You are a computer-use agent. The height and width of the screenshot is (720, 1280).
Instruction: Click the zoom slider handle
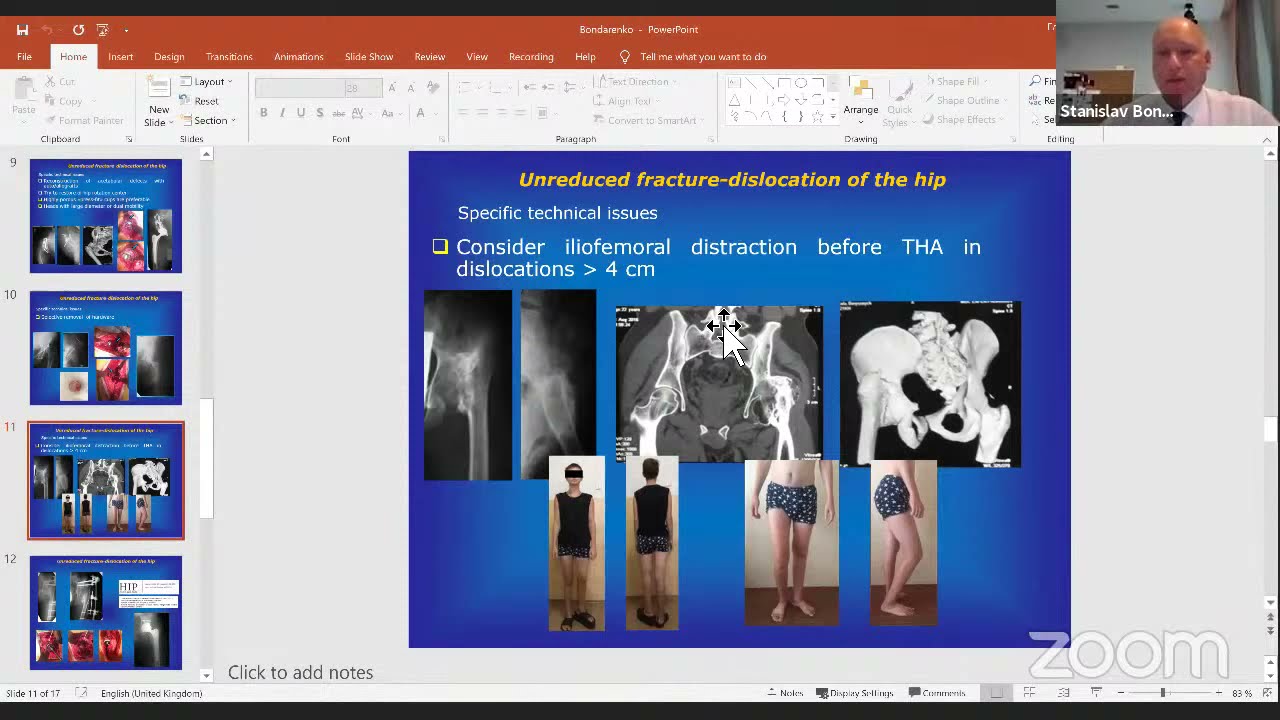point(1163,693)
